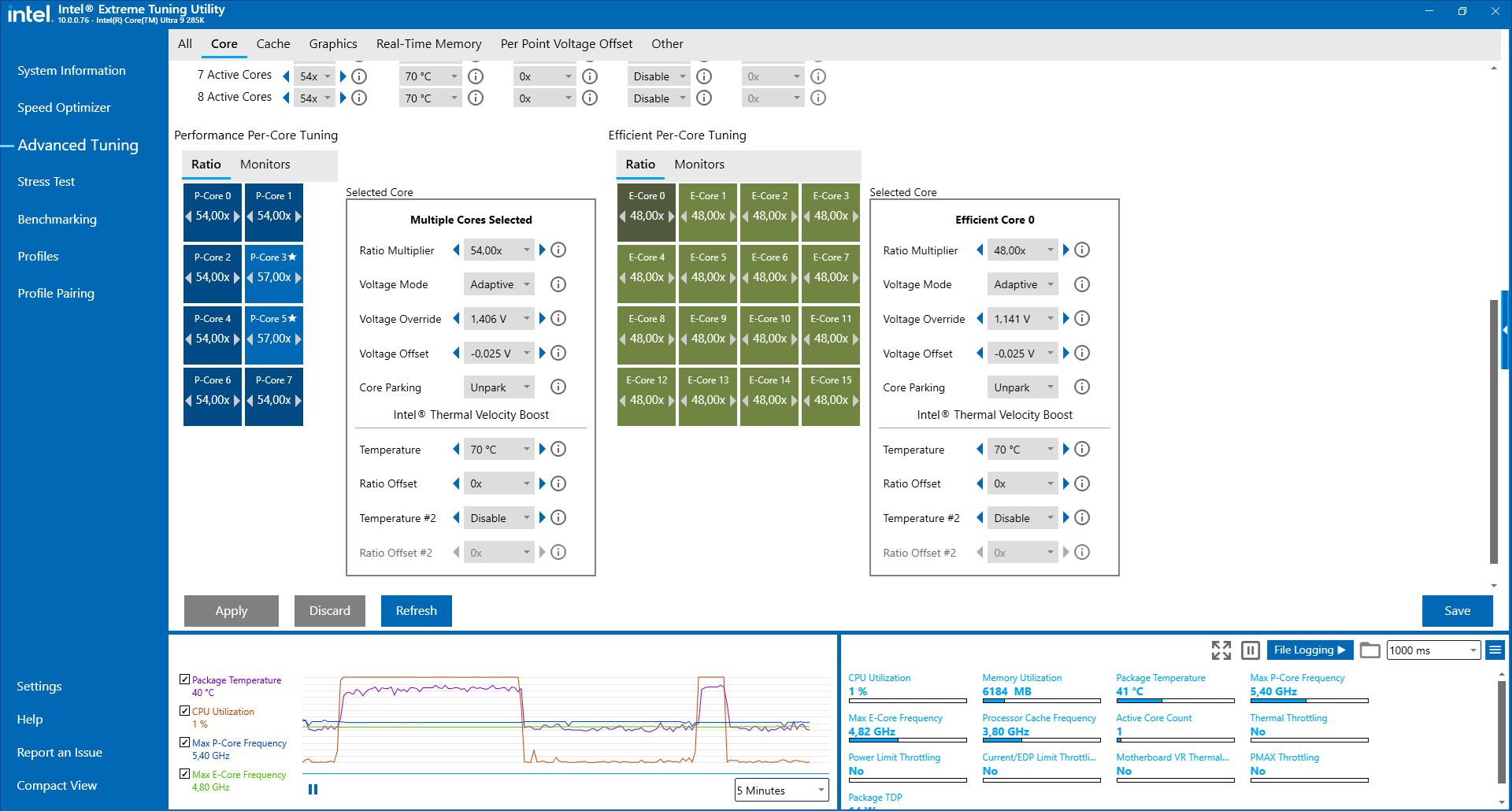Viewport: 1512px width, 811px height.
Task: Decrease Efficient Core 0 Ratio Multiplier with left arrow
Action: (980, 250)
